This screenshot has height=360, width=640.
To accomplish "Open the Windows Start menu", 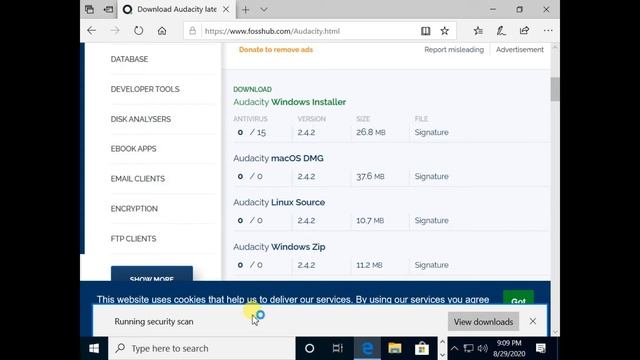I will point(94,348).
